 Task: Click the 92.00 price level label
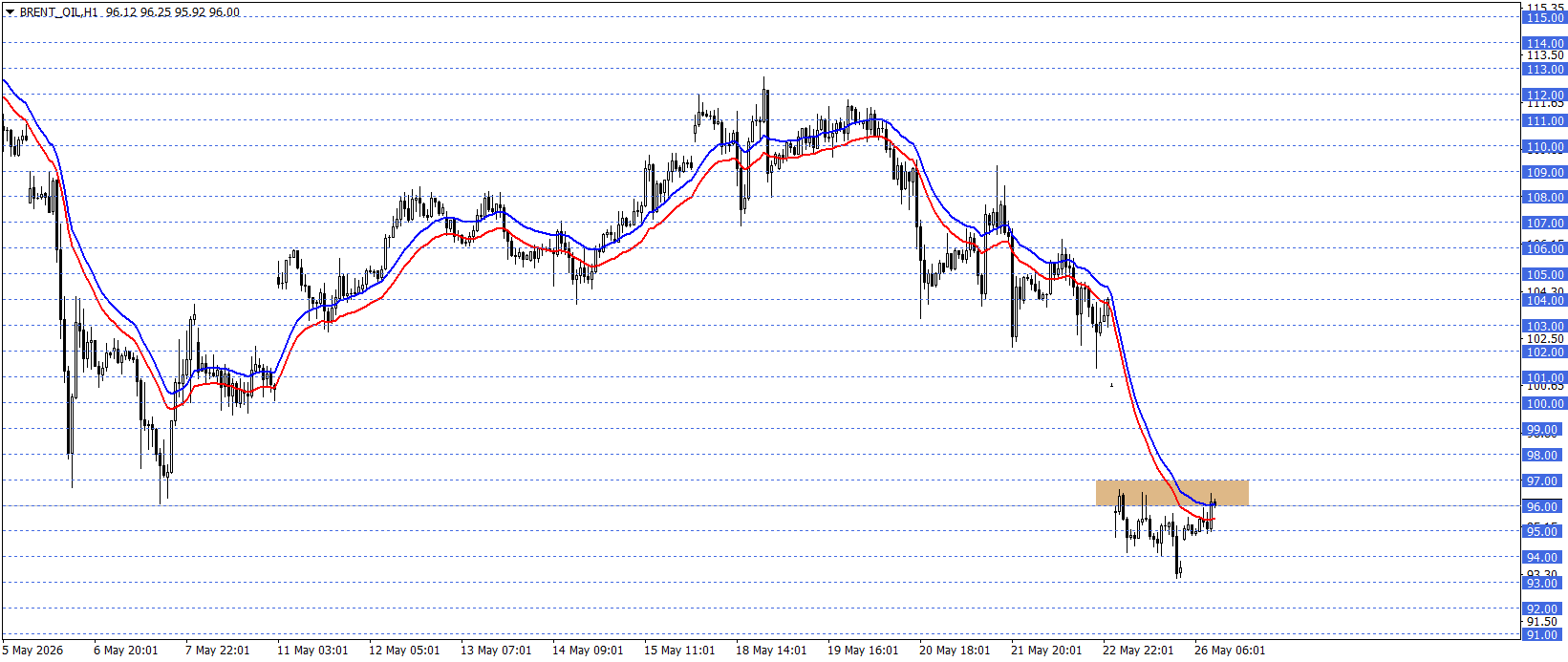1544,609
